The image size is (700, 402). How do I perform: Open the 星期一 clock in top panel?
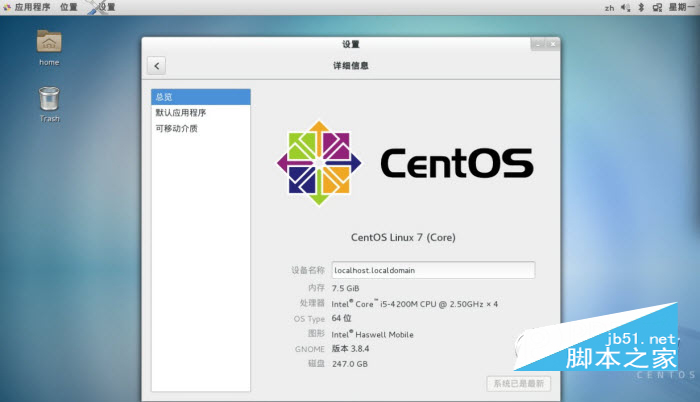point(681,7)
